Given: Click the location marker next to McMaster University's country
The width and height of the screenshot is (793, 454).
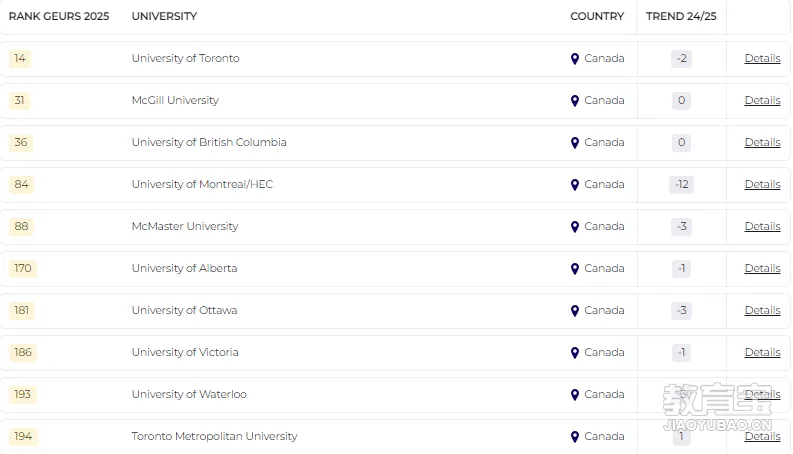Looking at the screenshot, I should click(575, 226).
